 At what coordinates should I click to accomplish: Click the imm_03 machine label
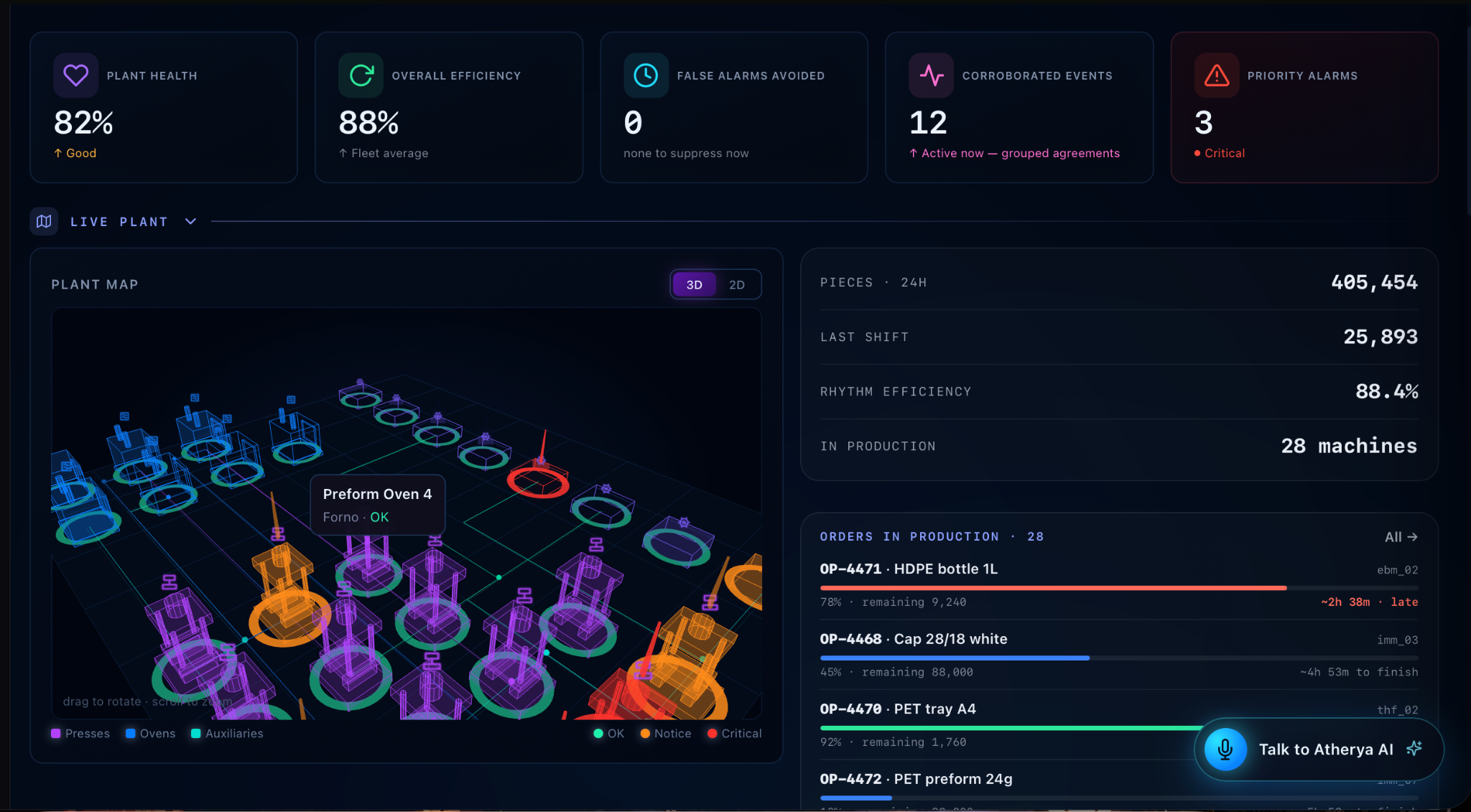(x=1397, y=640)
